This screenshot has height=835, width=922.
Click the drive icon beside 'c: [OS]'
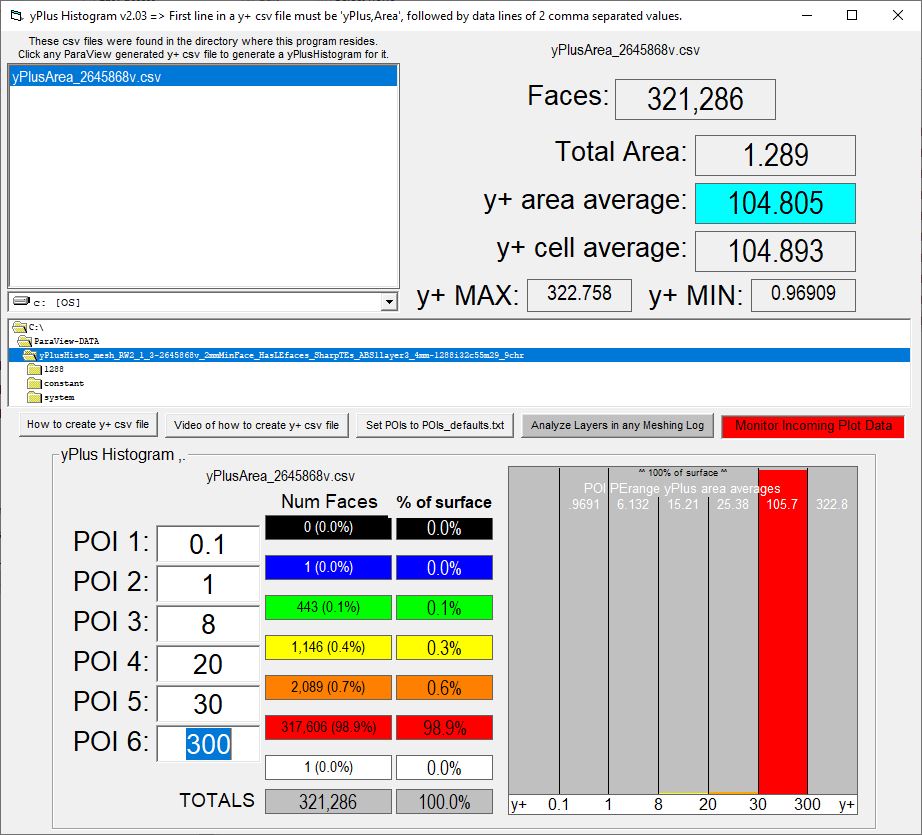click(20, 301)
